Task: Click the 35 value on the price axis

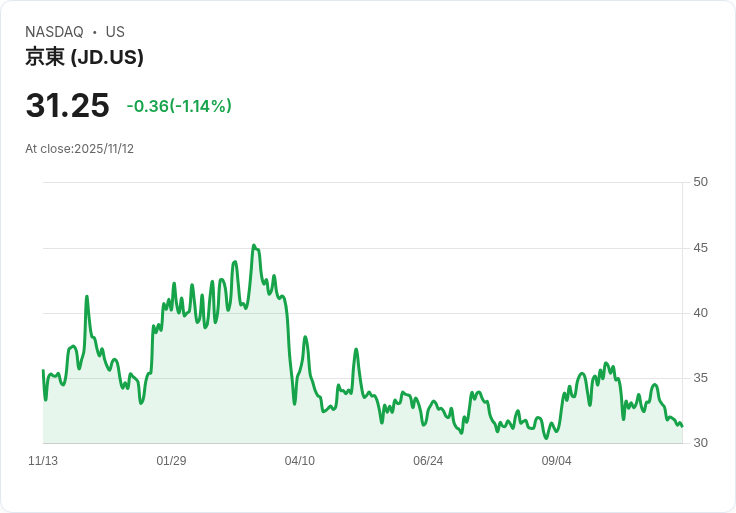Action: click(x=700, y=378)
